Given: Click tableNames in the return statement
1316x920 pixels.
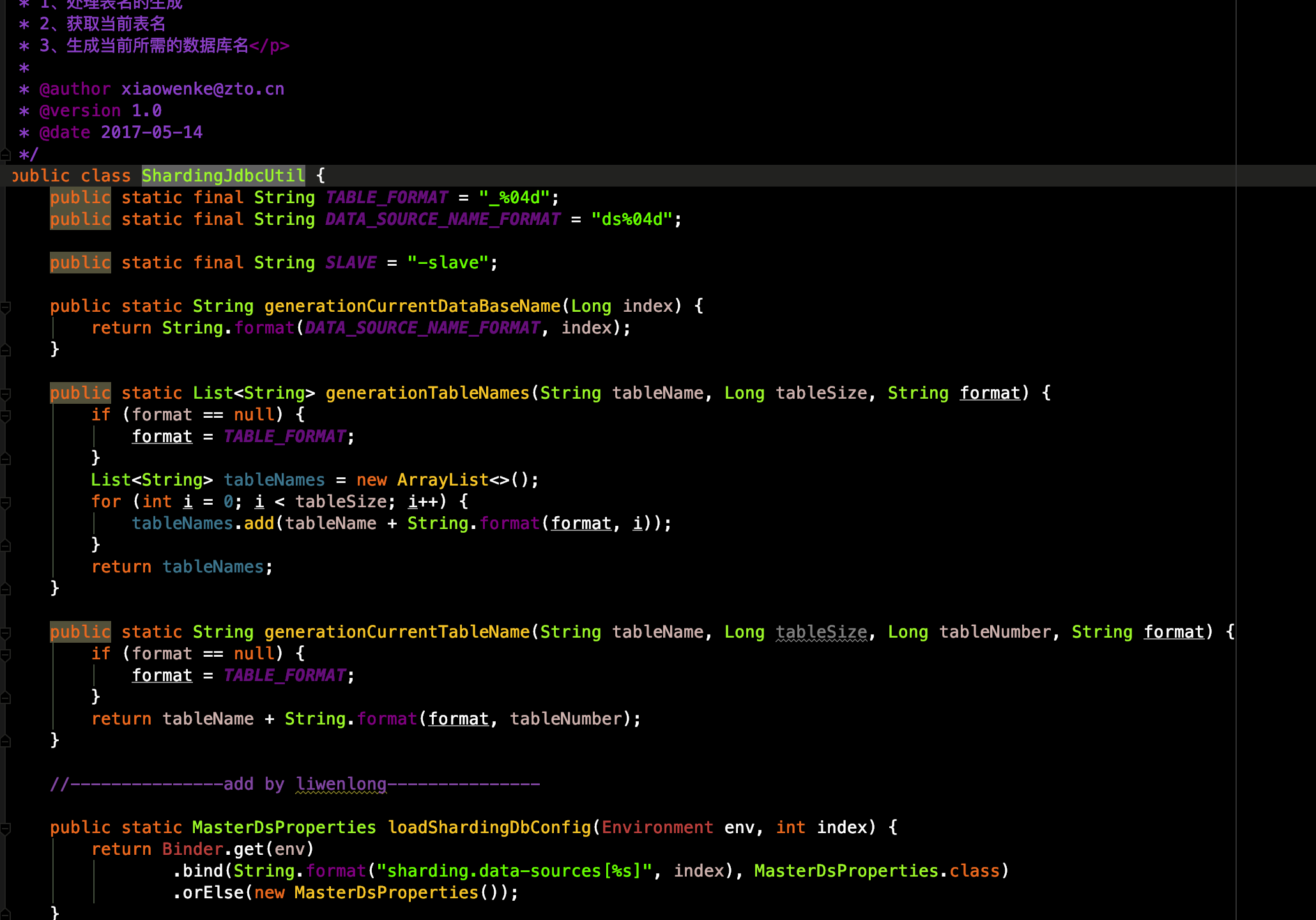Looking at the screenshot, I should click(x=213, y=567).
